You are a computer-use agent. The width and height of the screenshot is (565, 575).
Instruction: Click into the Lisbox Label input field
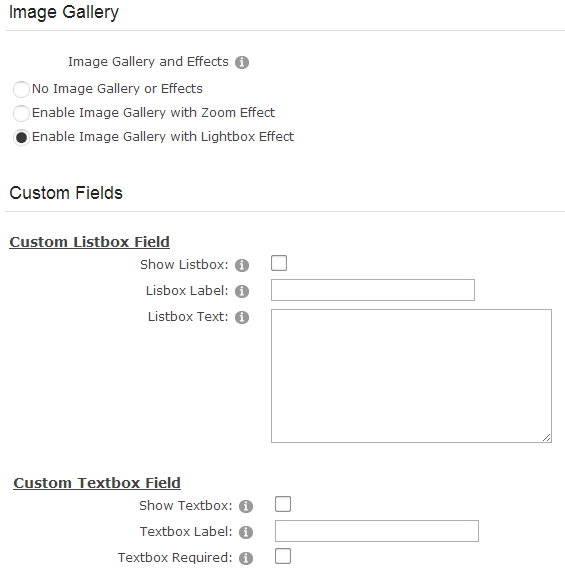pyautogui.click(x=373, y=290)
